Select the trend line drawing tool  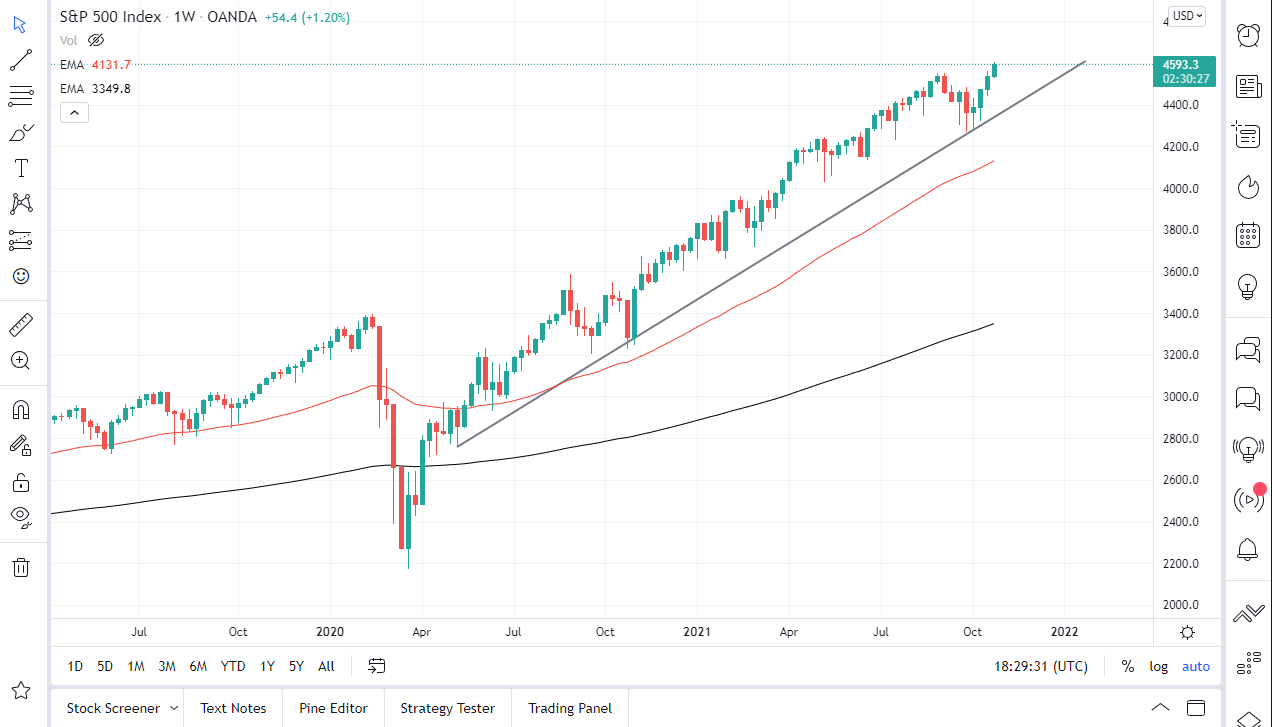pos(20,60)
